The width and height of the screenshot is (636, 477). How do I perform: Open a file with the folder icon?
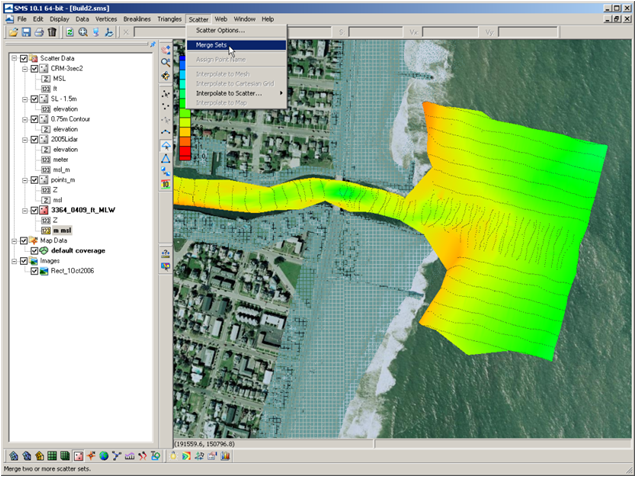(x=13, y=32)
